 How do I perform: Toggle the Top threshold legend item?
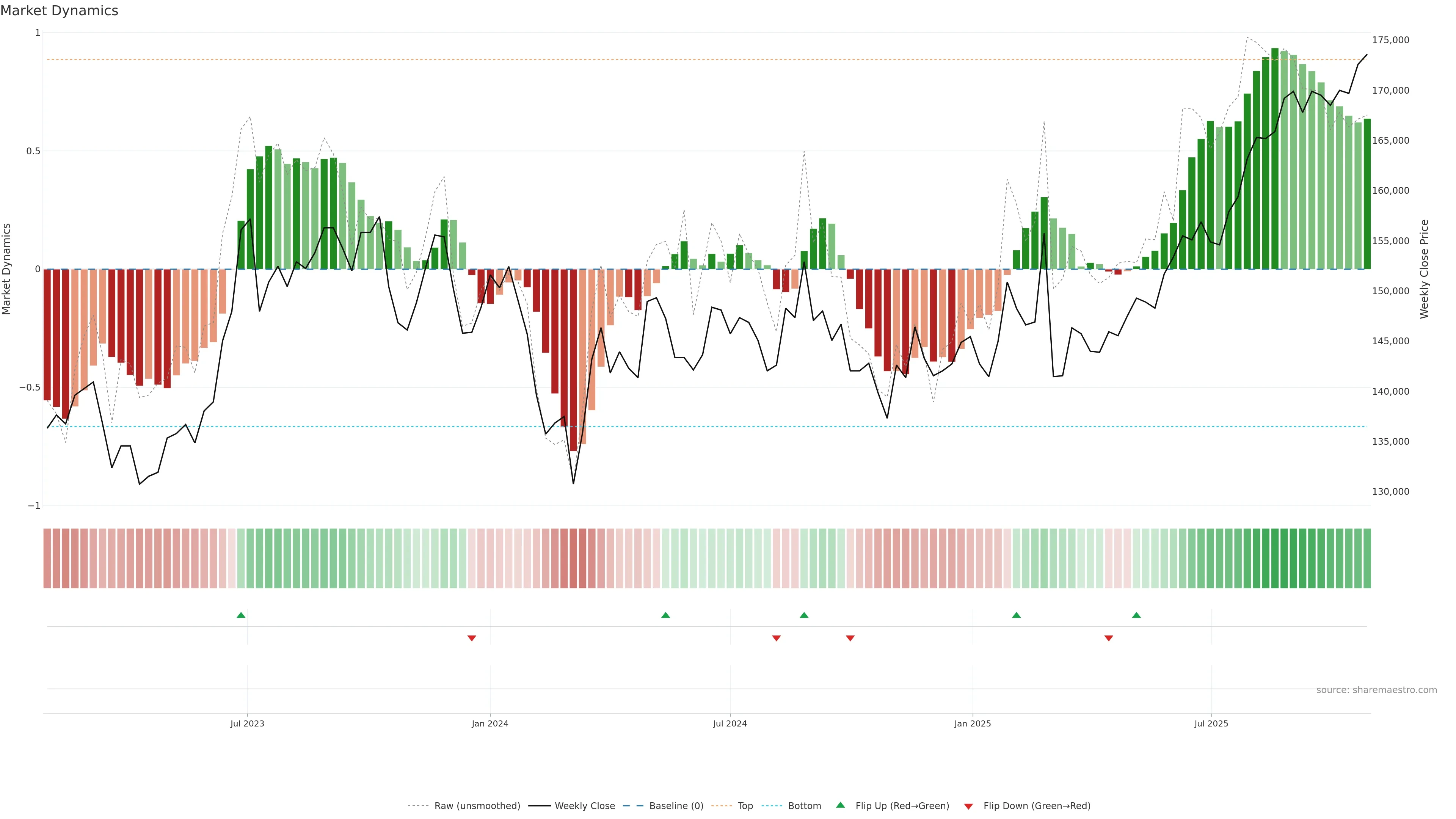(745, 806)
